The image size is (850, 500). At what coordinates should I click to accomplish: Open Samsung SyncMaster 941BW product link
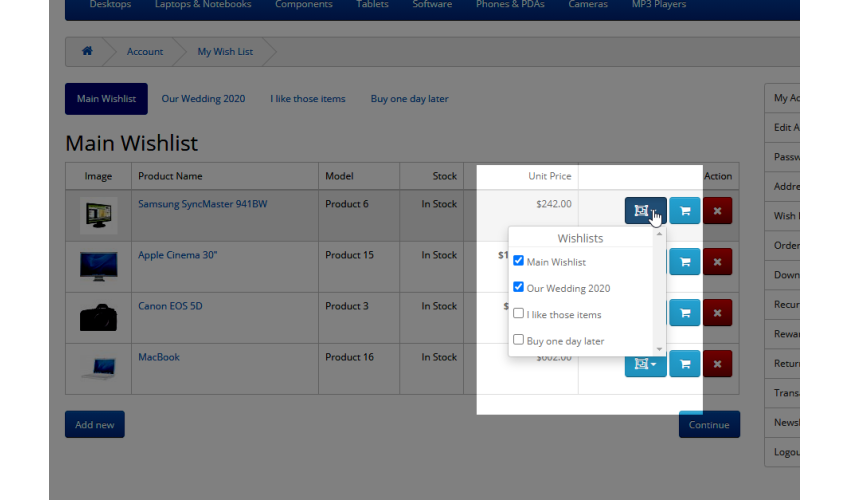[x=203, y=204]
